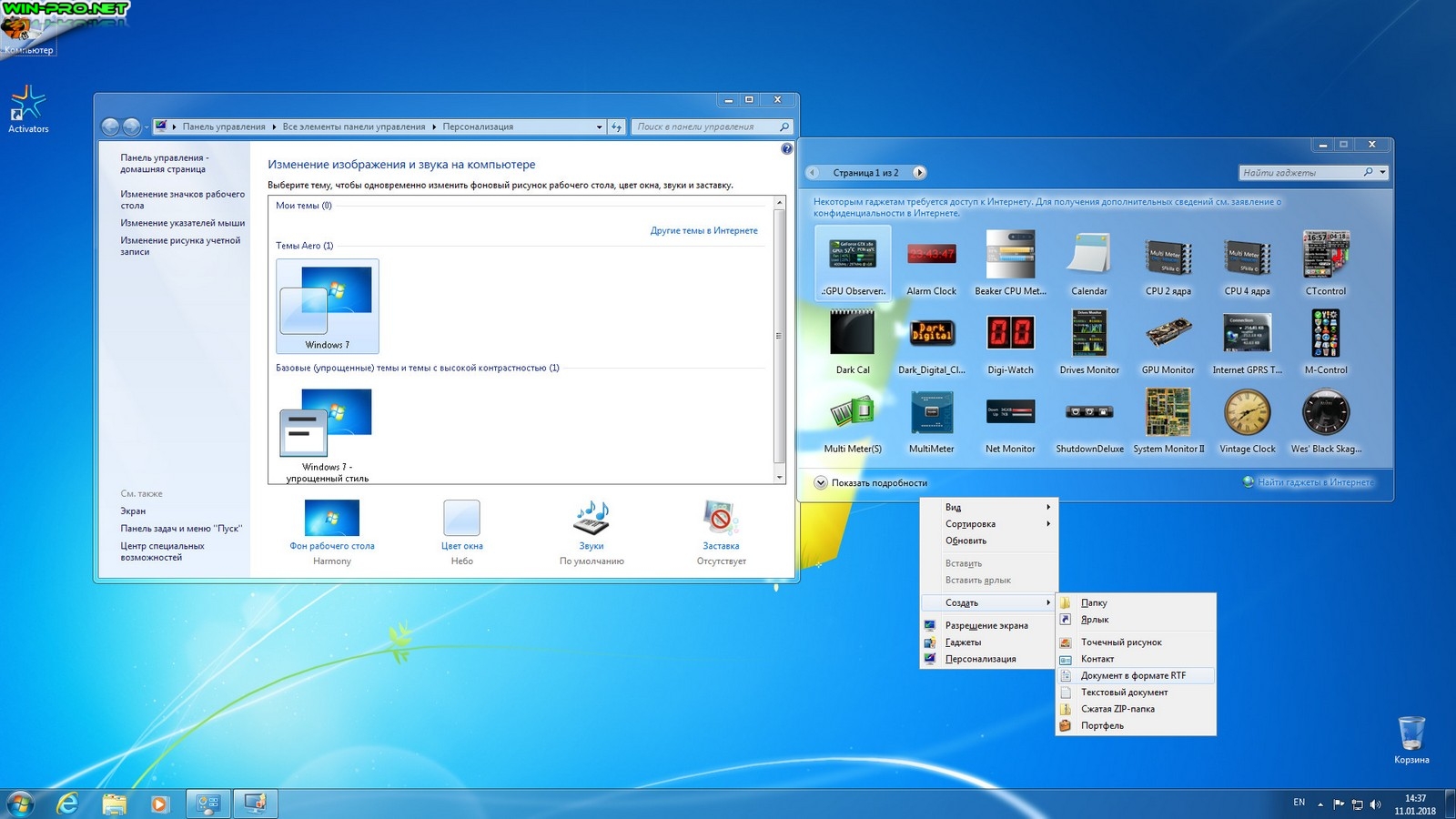Pick the Drives Monitor gadget
1456x819 pixels.
(1089, 341)
